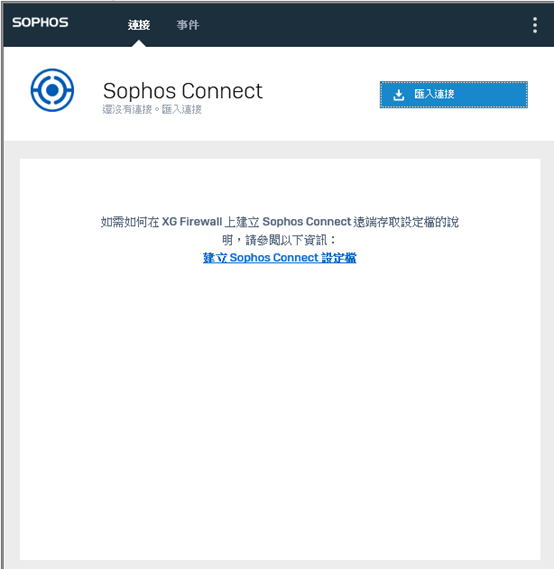This screenshot has width=554, height=569.
Task: Click the white triangle indicator under 連接
Action: coord(139,44)
